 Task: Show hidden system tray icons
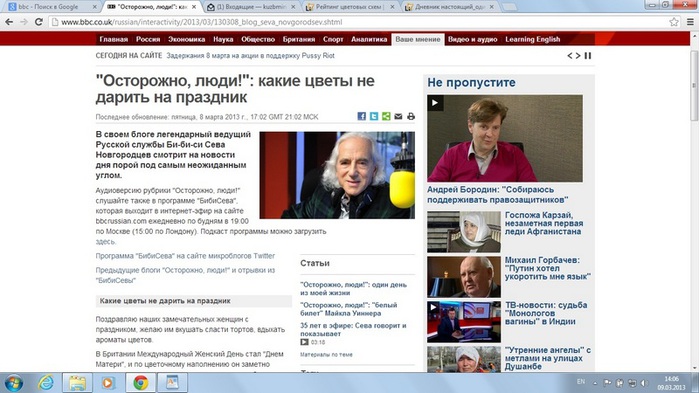[595, 383]
